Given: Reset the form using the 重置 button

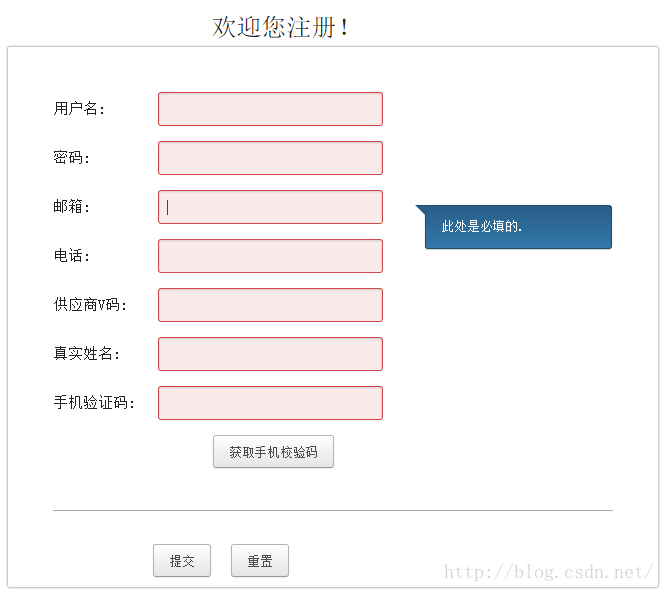Looking at the screenshot, I should [x=260, y=561].
